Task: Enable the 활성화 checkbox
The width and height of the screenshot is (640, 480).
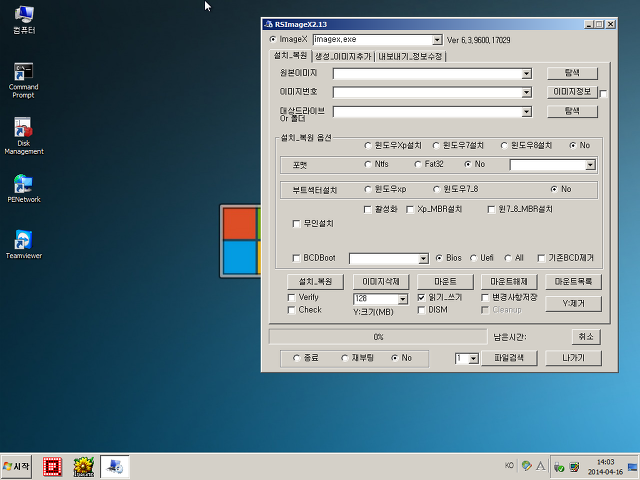Action: point(367,210)
